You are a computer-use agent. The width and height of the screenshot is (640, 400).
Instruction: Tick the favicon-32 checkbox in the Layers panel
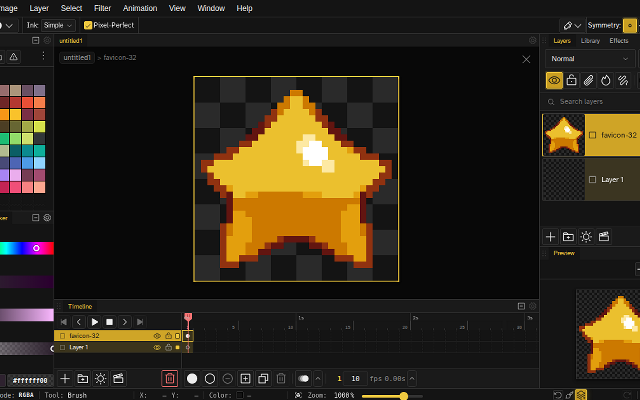click(593, 135)
